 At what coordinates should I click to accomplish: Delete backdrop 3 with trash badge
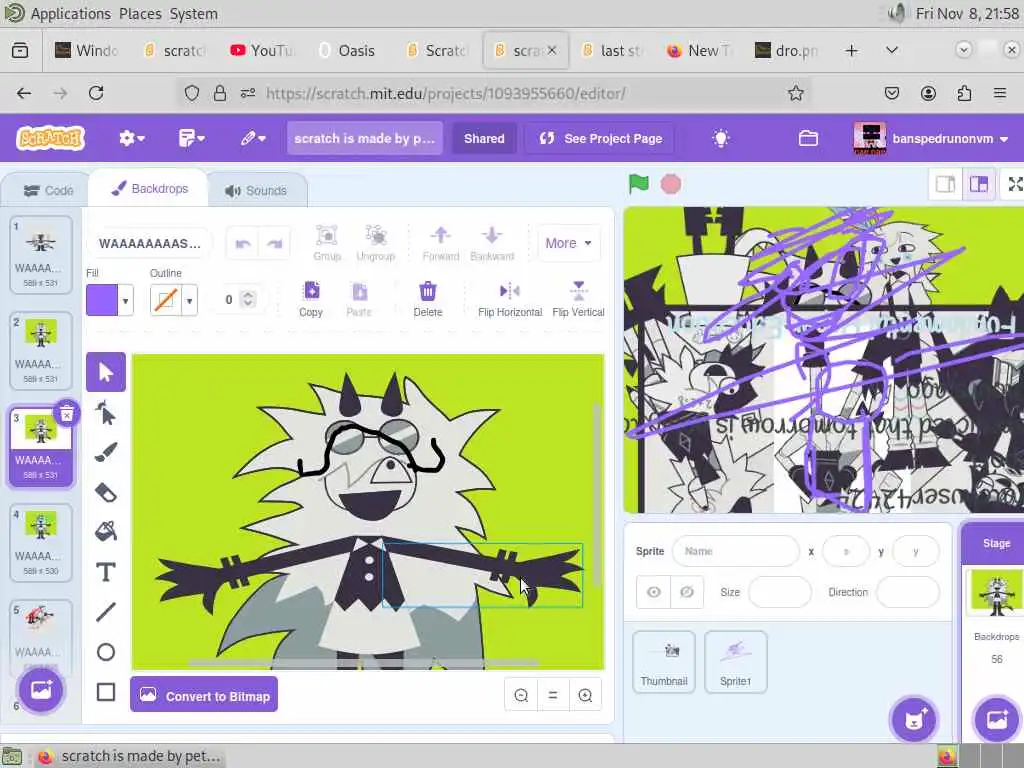tap(67, 413)
